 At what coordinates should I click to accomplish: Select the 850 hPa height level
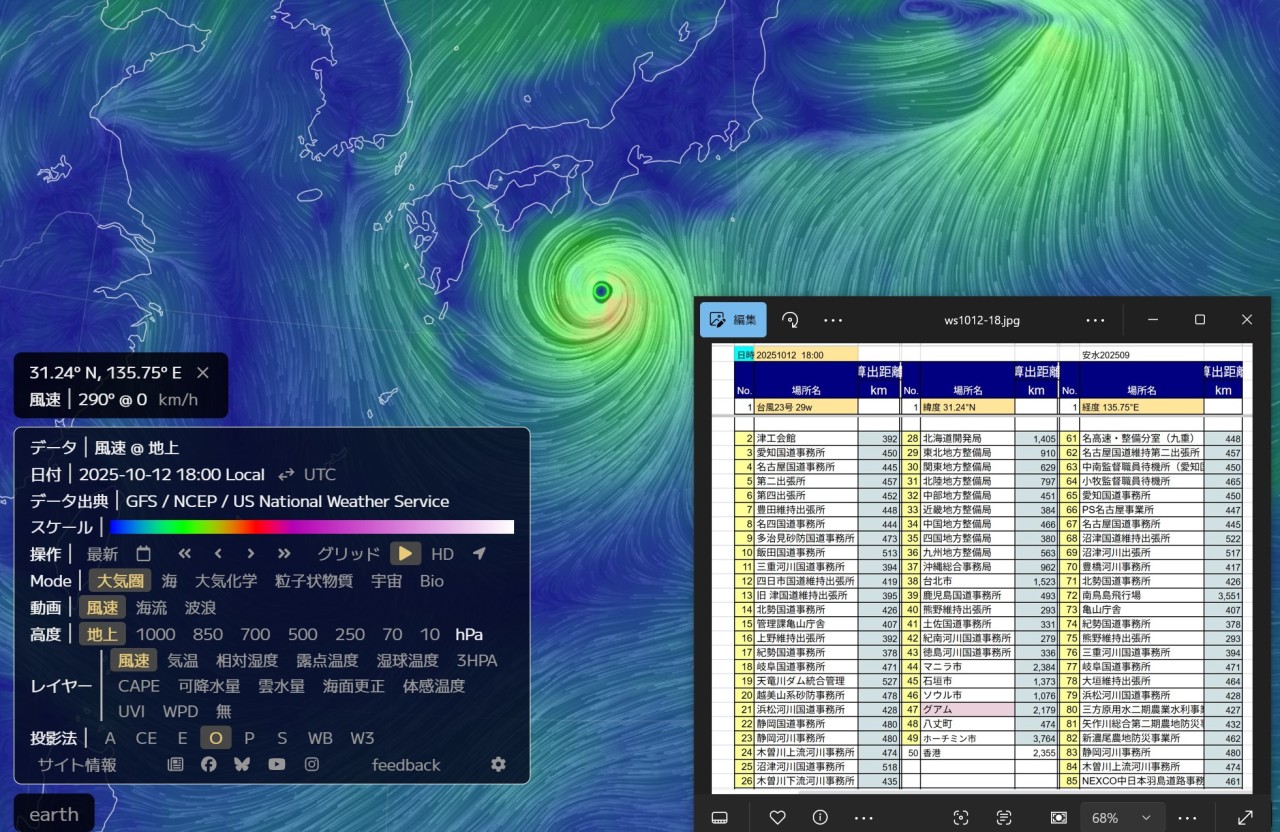coord(207,634)
